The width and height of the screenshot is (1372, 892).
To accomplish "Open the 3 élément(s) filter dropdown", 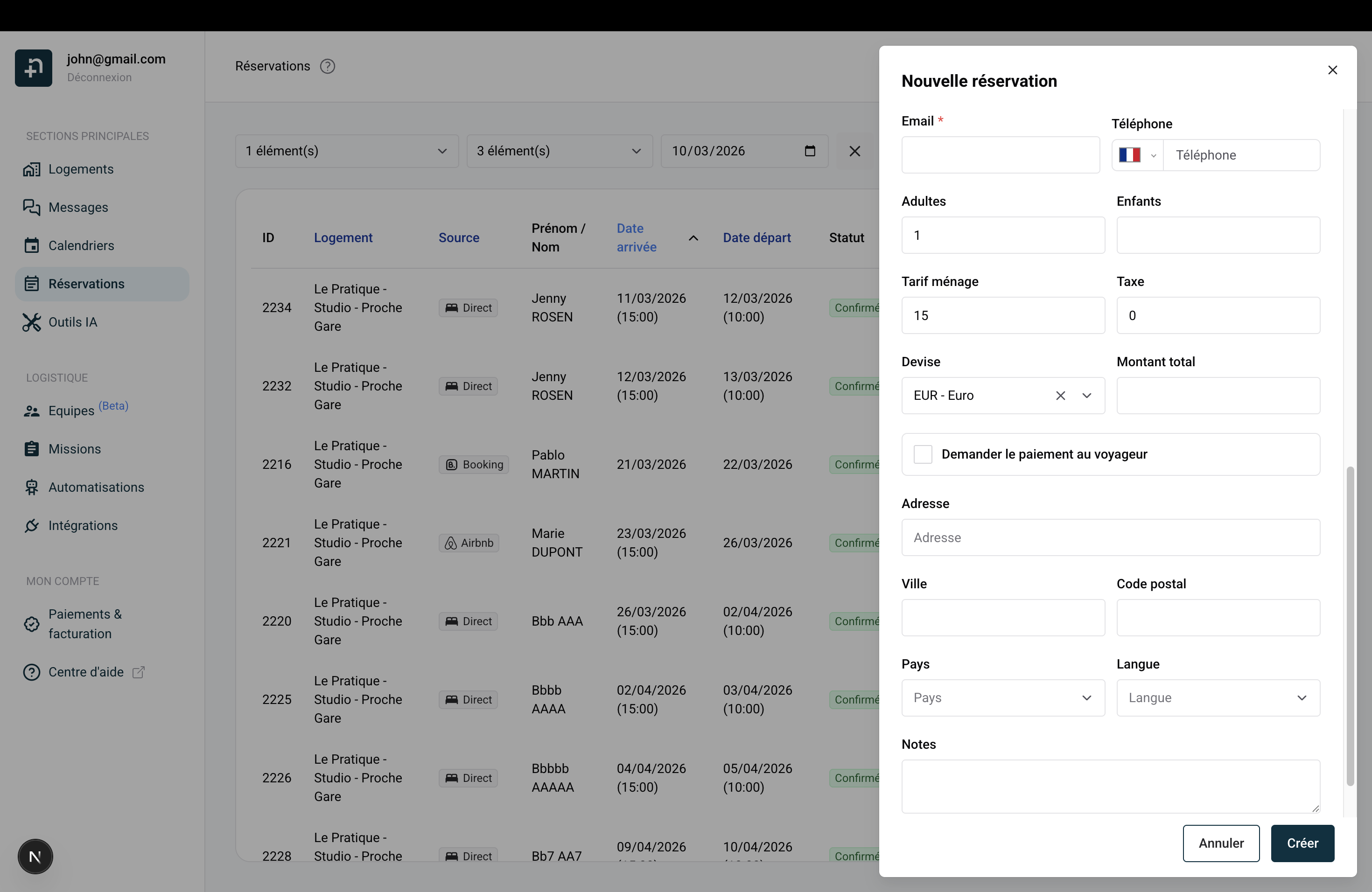I will point(559,151).
